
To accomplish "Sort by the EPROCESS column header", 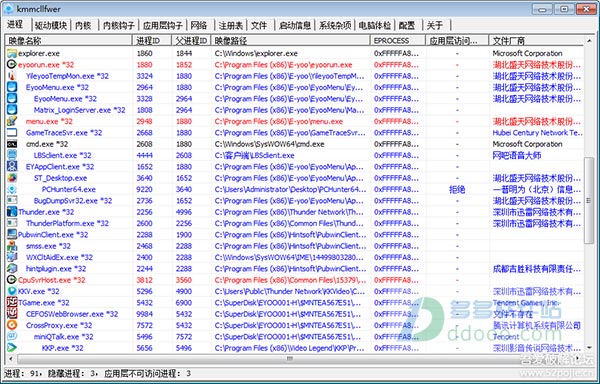I will click(398, 41).
